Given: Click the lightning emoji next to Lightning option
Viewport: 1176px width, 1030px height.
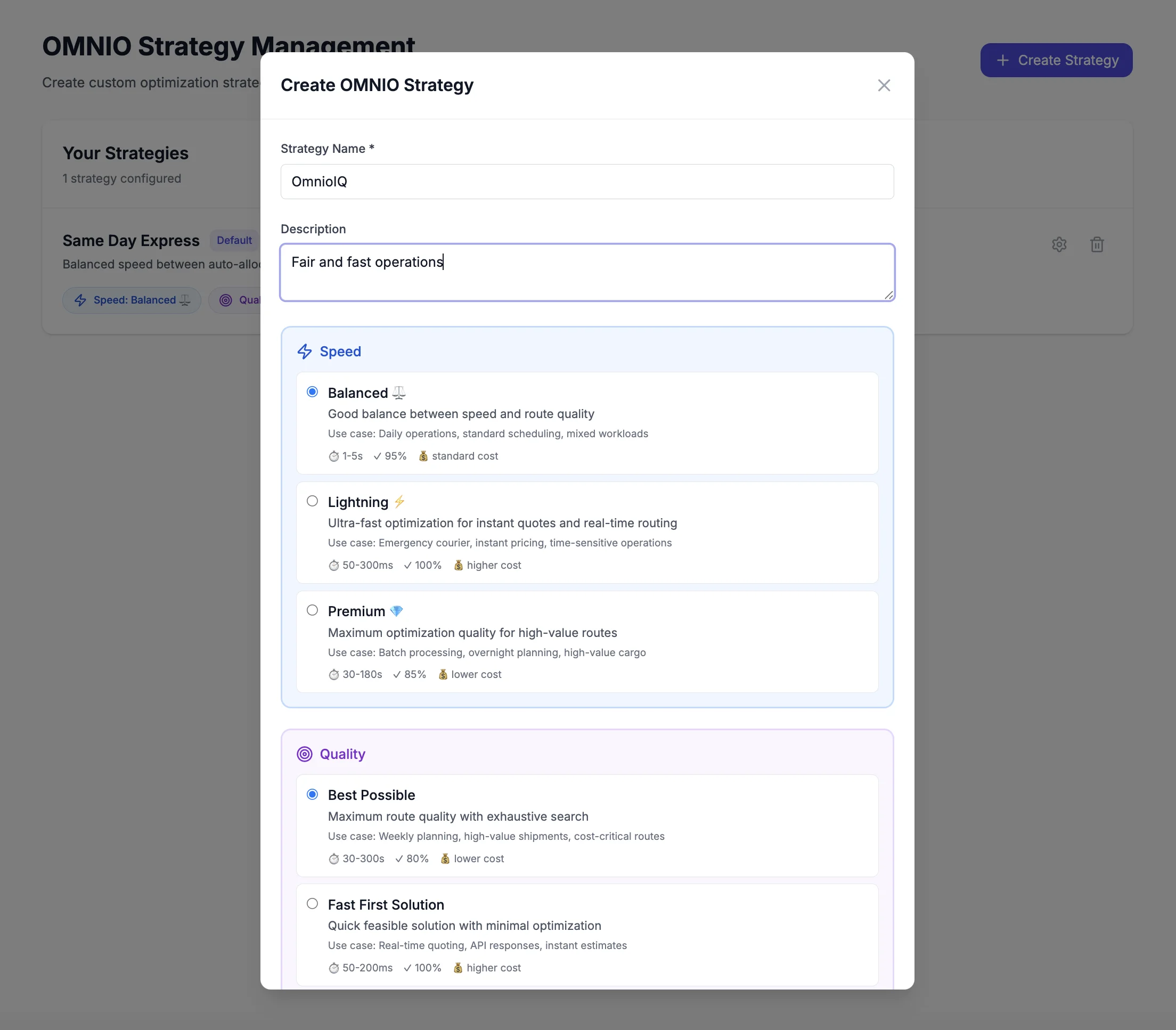Looking at the screenshot, I should click(x=399, y=501).
